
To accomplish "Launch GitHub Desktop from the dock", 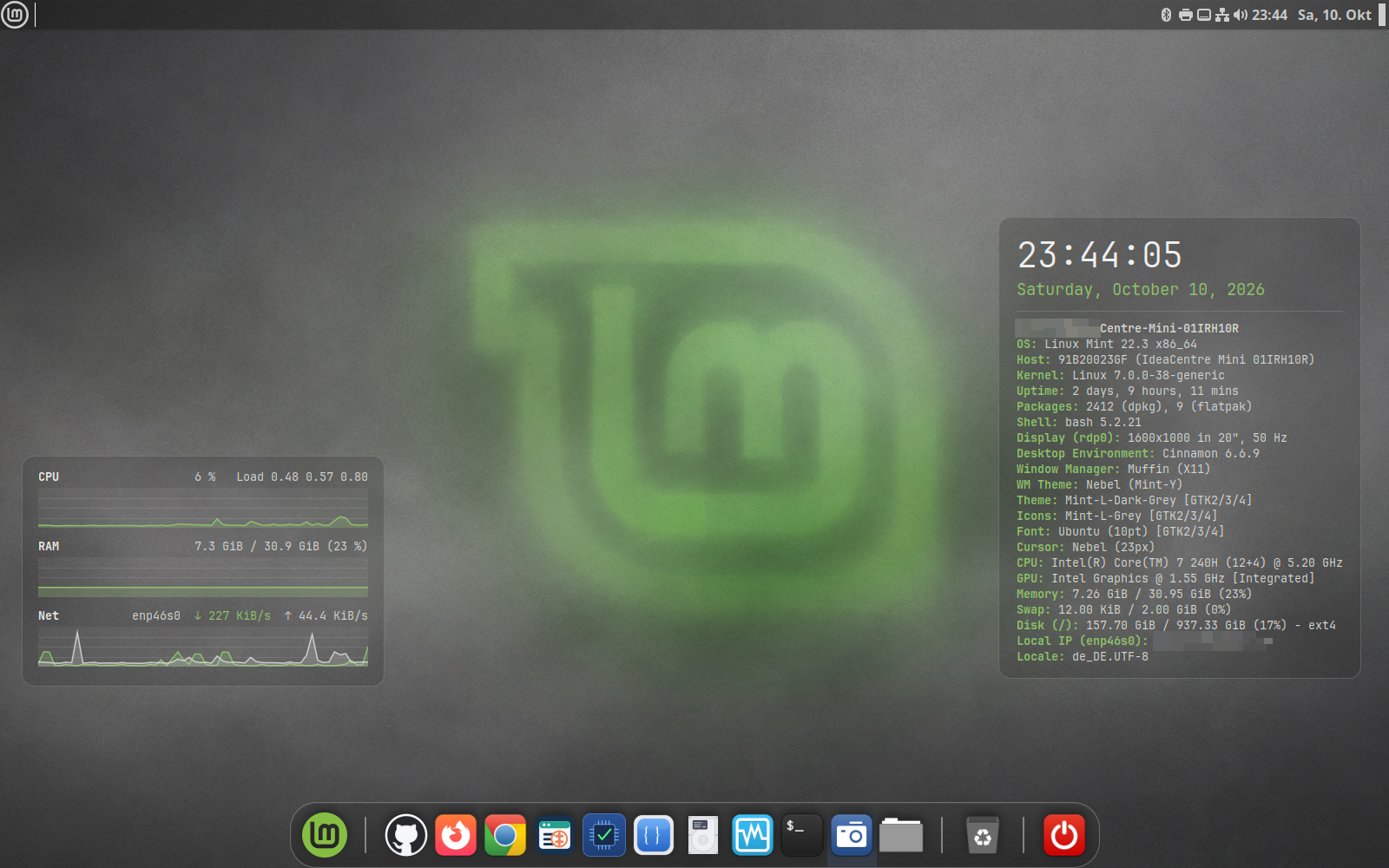I will 406,836.
